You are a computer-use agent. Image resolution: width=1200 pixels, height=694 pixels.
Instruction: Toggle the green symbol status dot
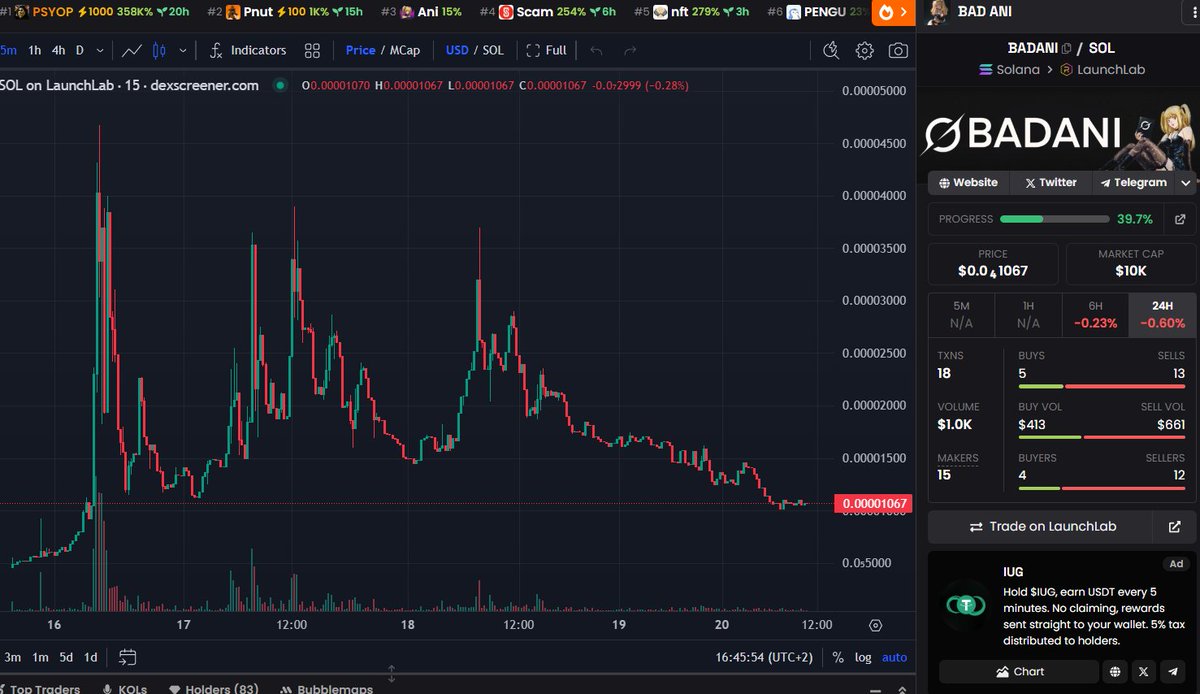tap(280, 86)
